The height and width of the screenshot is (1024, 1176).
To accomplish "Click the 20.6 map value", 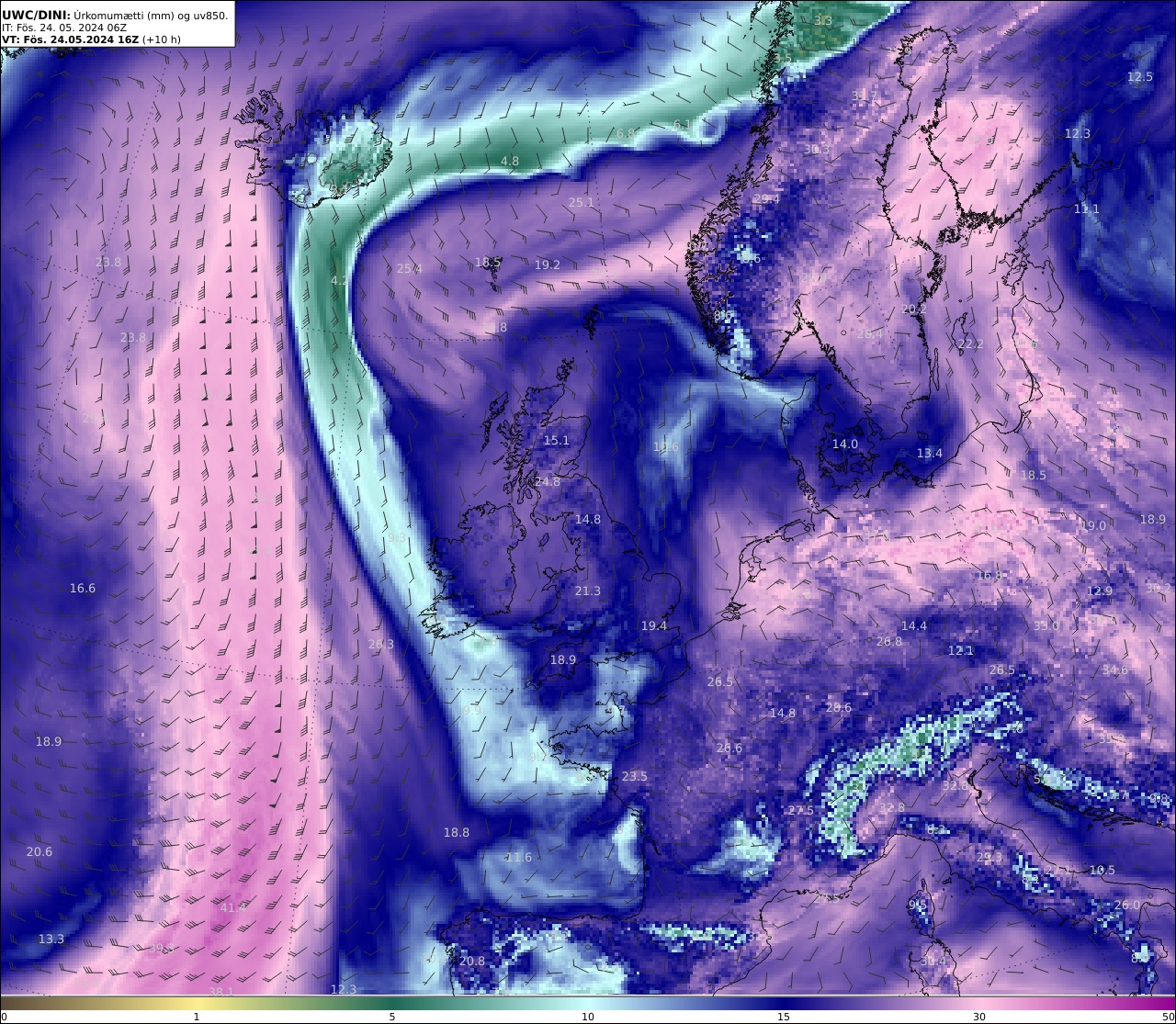I will (40, 852).
